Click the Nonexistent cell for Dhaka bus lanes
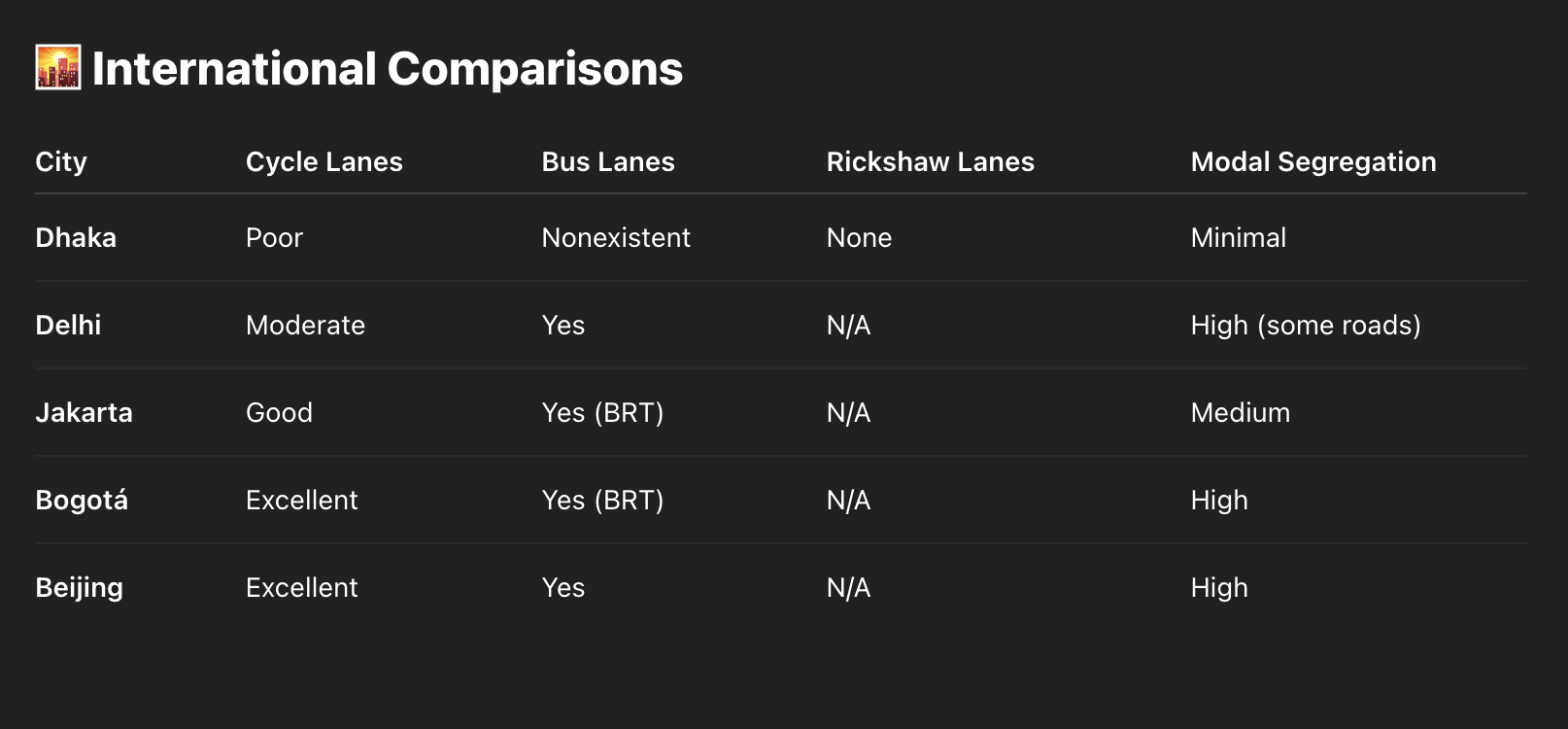1568x729 pixels. point(616,237)
